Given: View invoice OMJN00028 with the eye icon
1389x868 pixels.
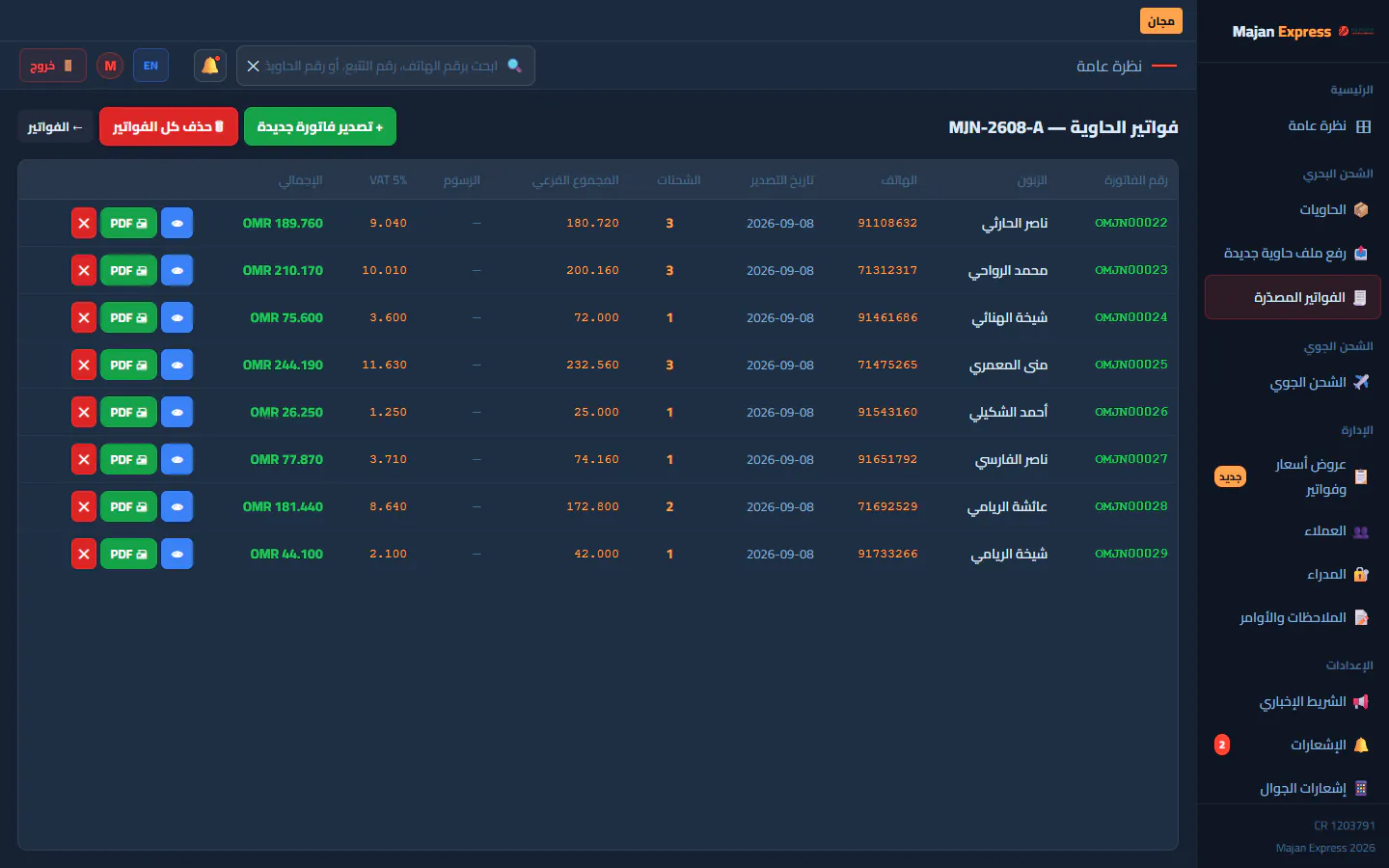Looking at the screenshot, I should point(177,506).
